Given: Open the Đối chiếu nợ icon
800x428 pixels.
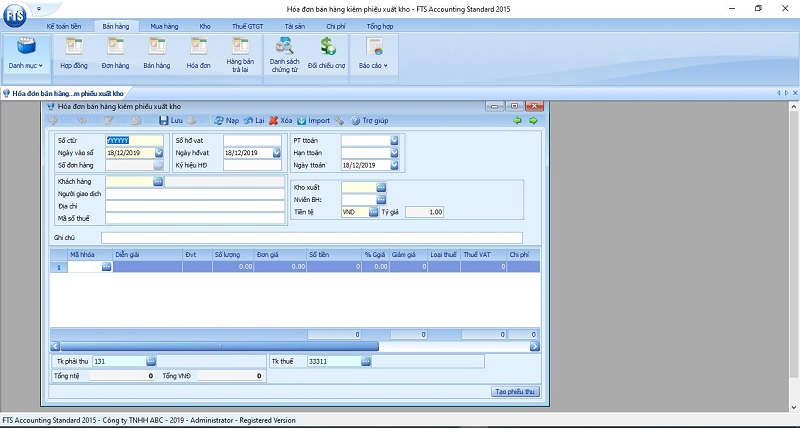Looking at the screenshot, I should tap(327, 53).
